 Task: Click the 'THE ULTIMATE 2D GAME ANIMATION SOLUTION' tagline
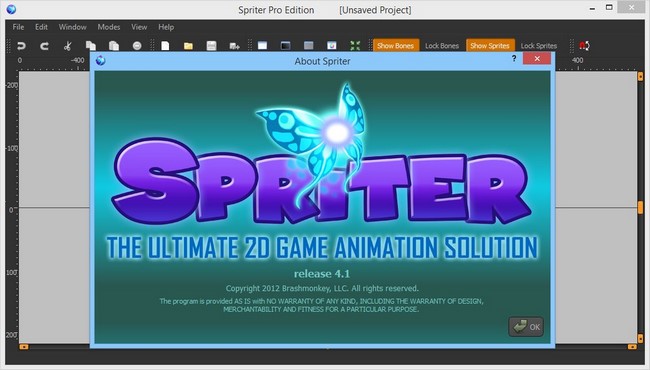coord(322,247)
